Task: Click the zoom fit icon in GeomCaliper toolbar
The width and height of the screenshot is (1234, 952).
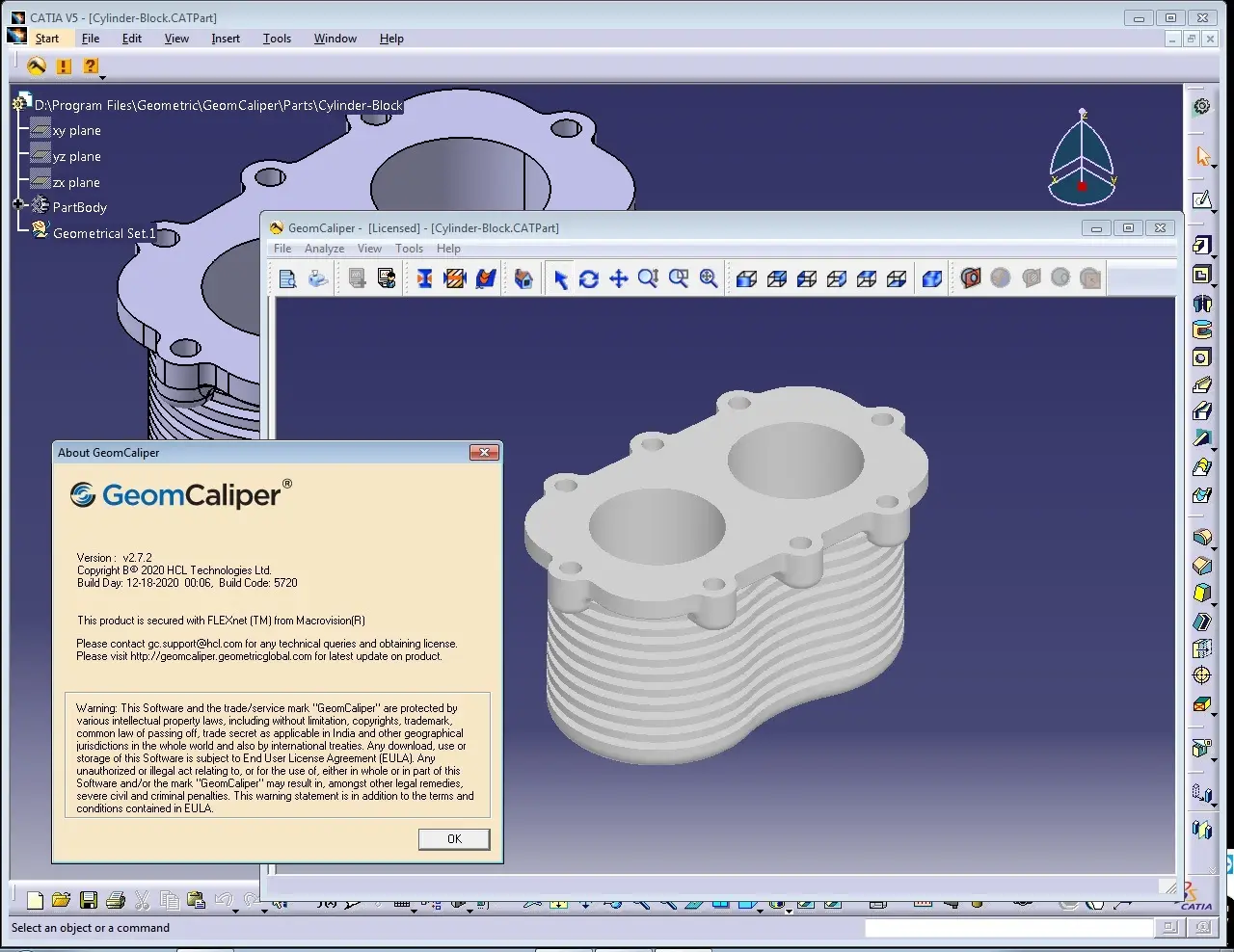Action: (709, 278)
